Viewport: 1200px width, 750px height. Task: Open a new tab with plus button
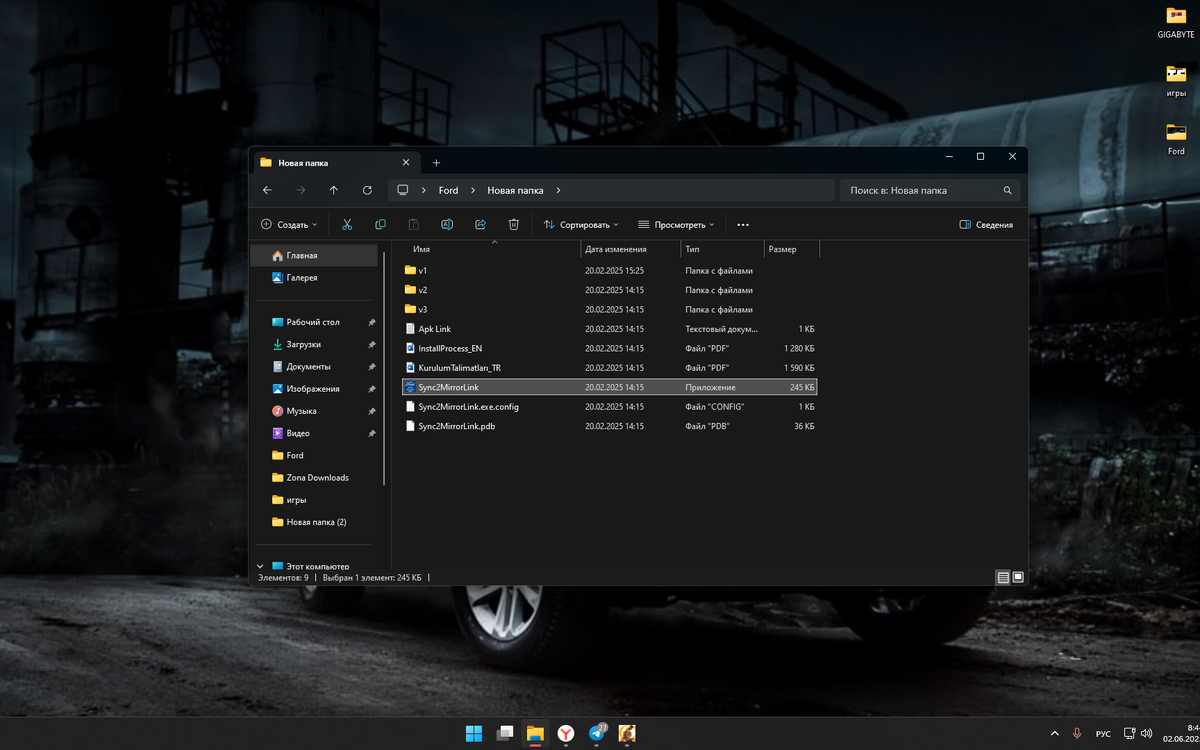436,162
